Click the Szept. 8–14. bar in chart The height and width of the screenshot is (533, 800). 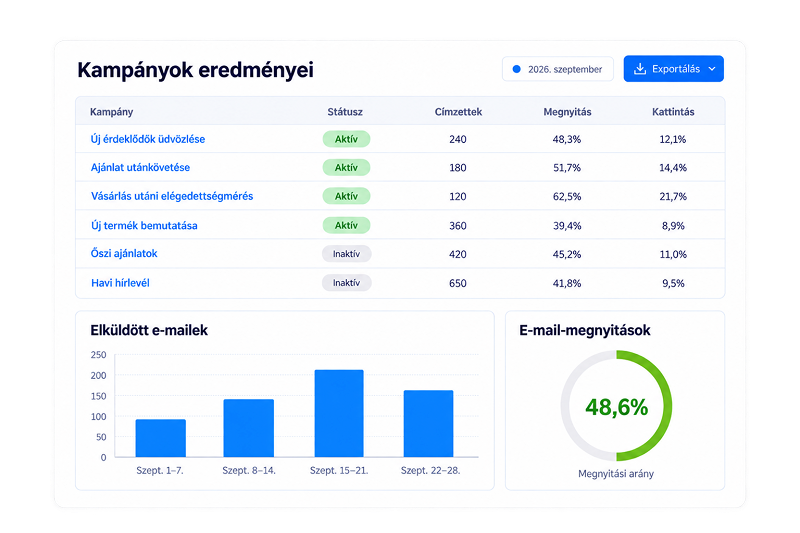pyautogui.click(x=248, y=428)
